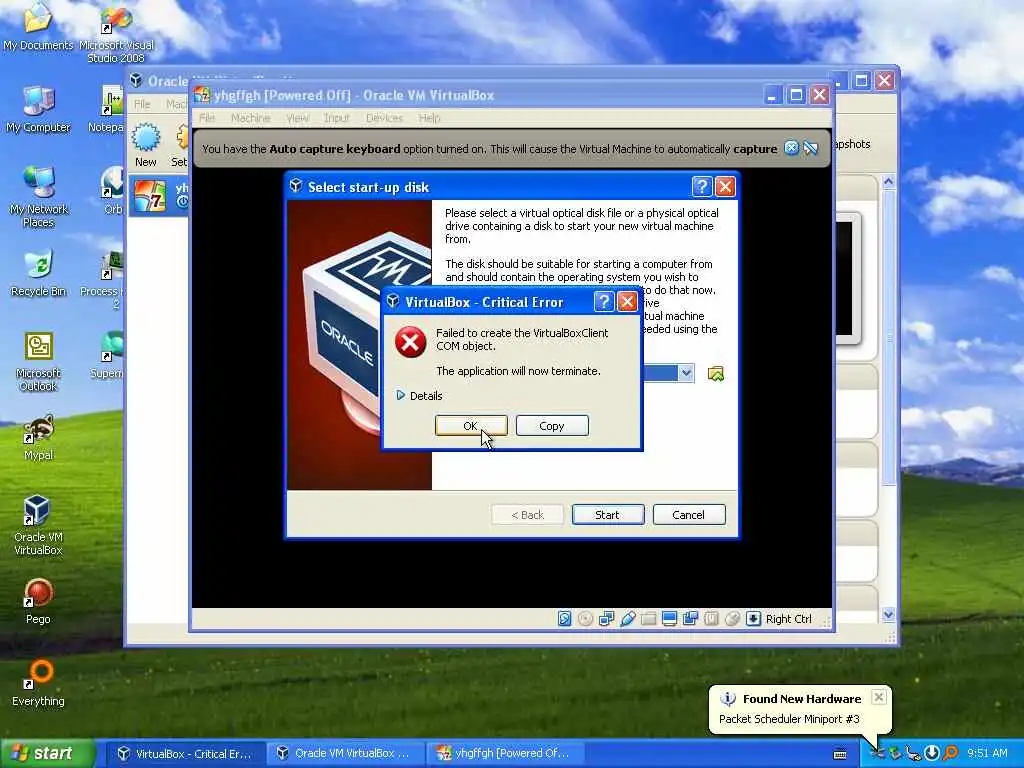Launch Microsoft Outlook from the desktop
Screen dimensions: 1024x768
coord(38,362)
